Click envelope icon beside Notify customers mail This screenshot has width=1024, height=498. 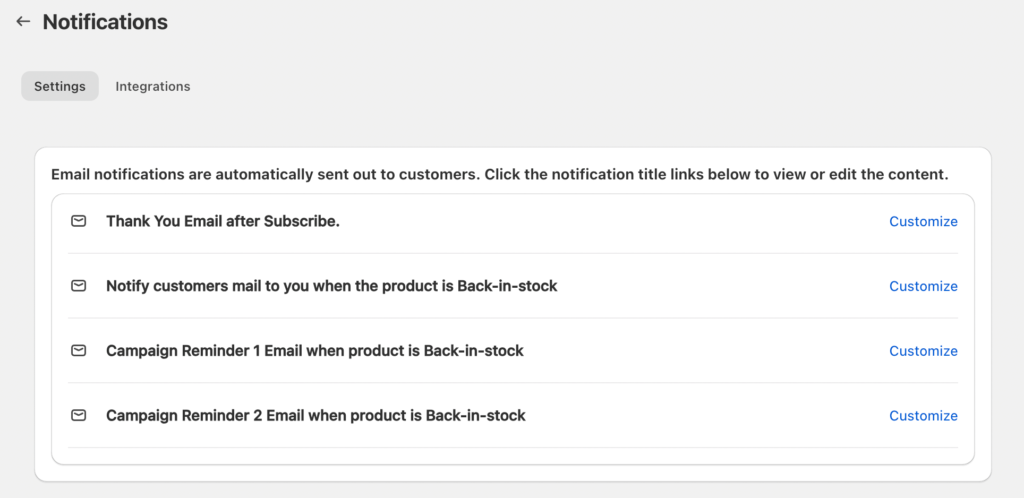(78, 286)
